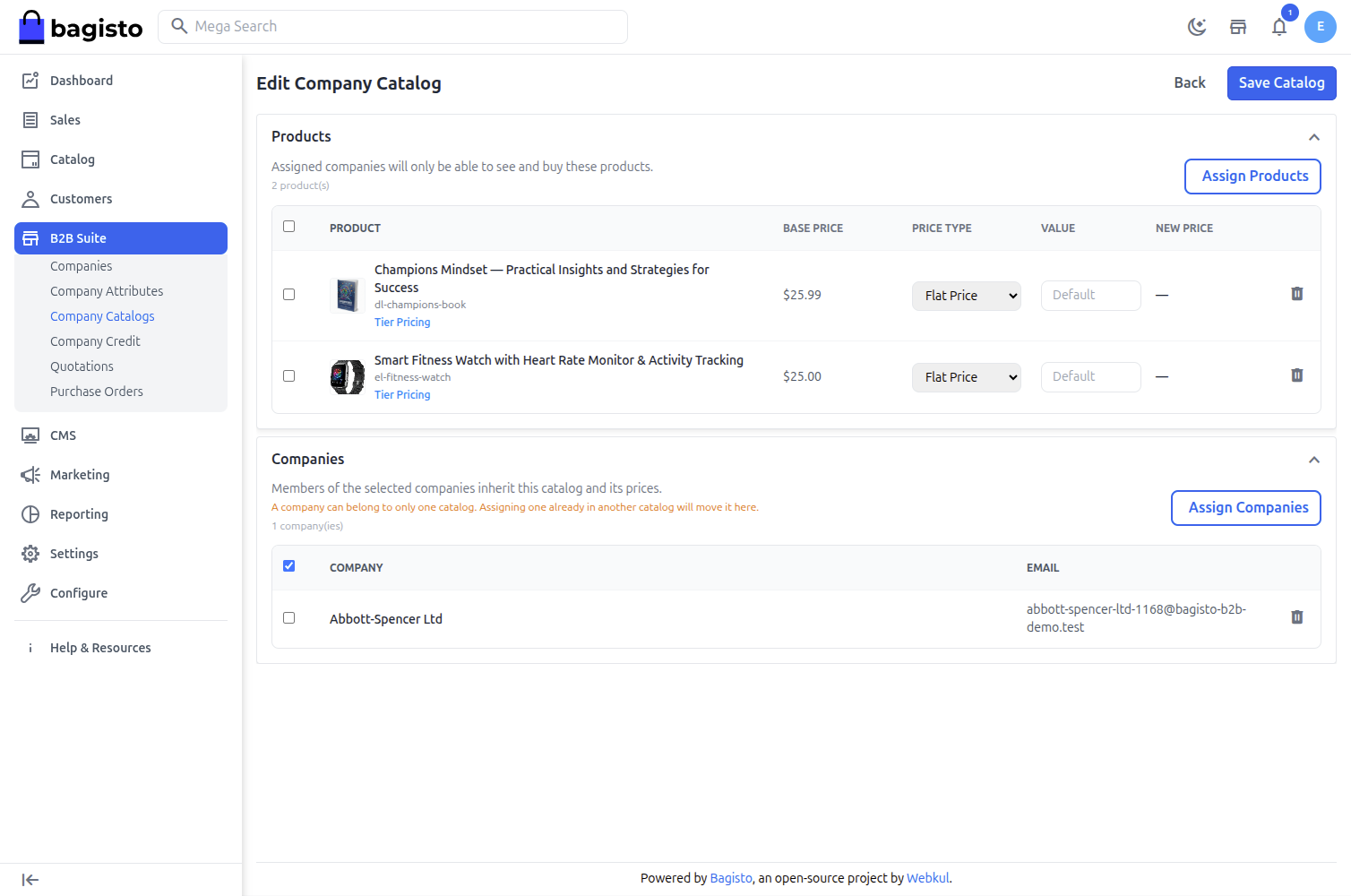Open the Bagisto footer link
The image size is (1351, 896).
tap(731, 878)
